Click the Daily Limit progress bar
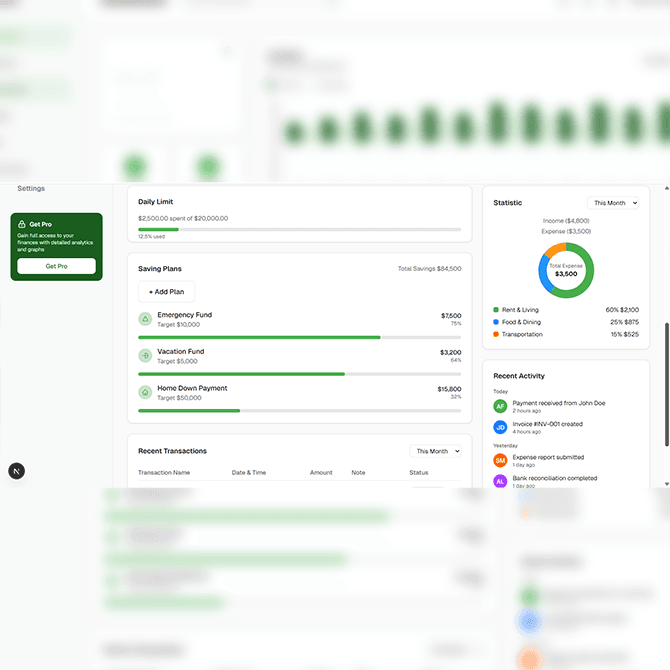The width and height of the screenshot is (670, 670). [299, 229]
